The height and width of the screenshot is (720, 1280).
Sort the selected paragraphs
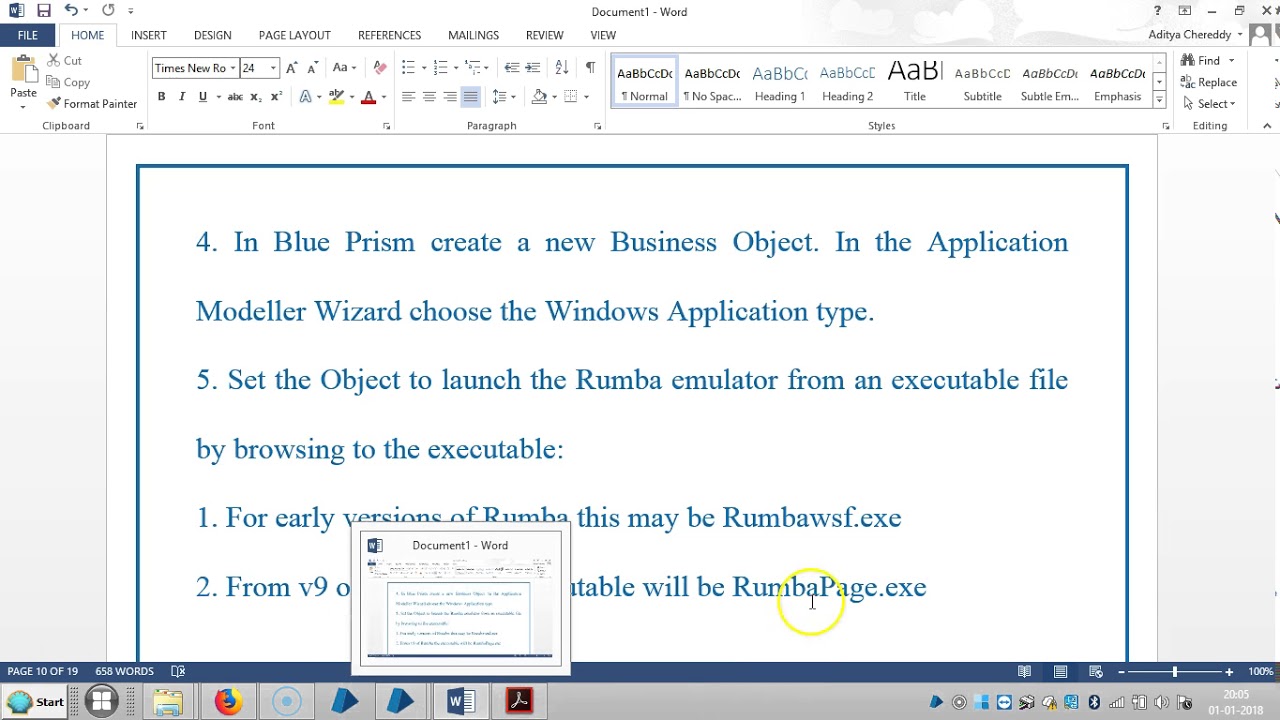562,68
